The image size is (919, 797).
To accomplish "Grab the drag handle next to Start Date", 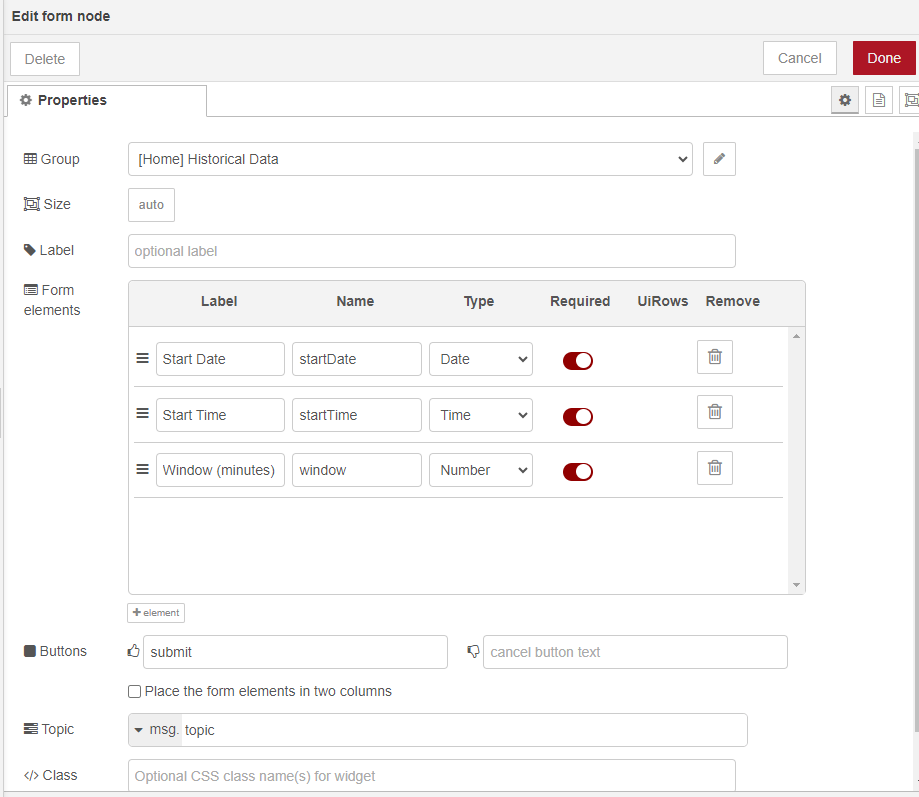I will coord(142,357).
